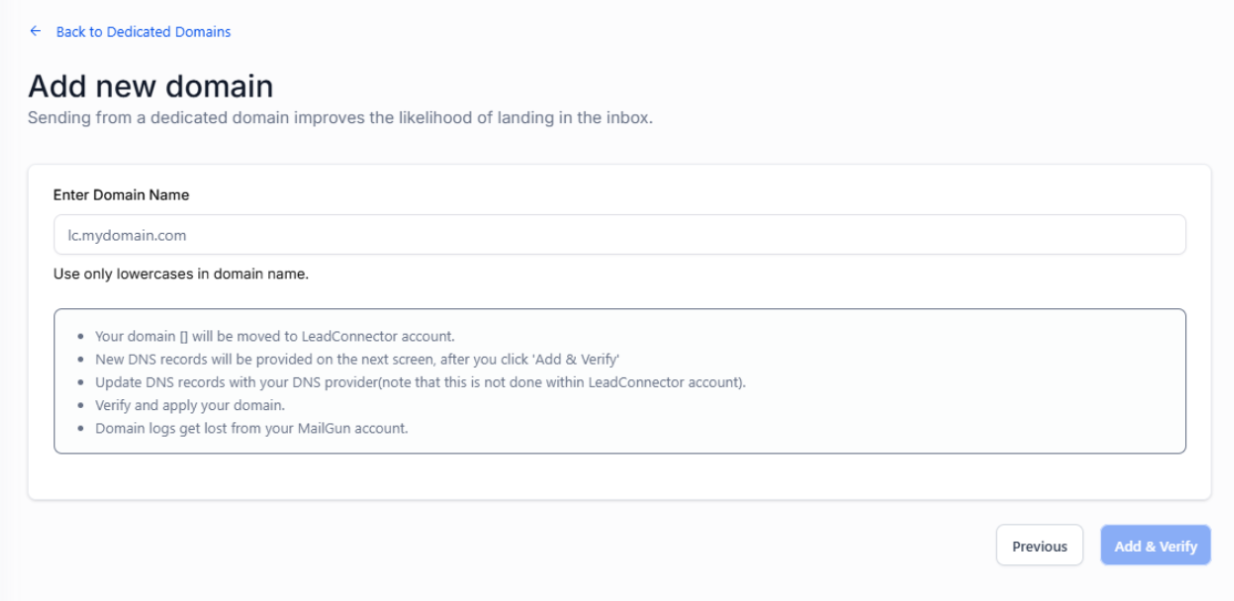The image size is (1234, 601).
Task: Click the "Add new domain" heading
Action: [150, 85]
